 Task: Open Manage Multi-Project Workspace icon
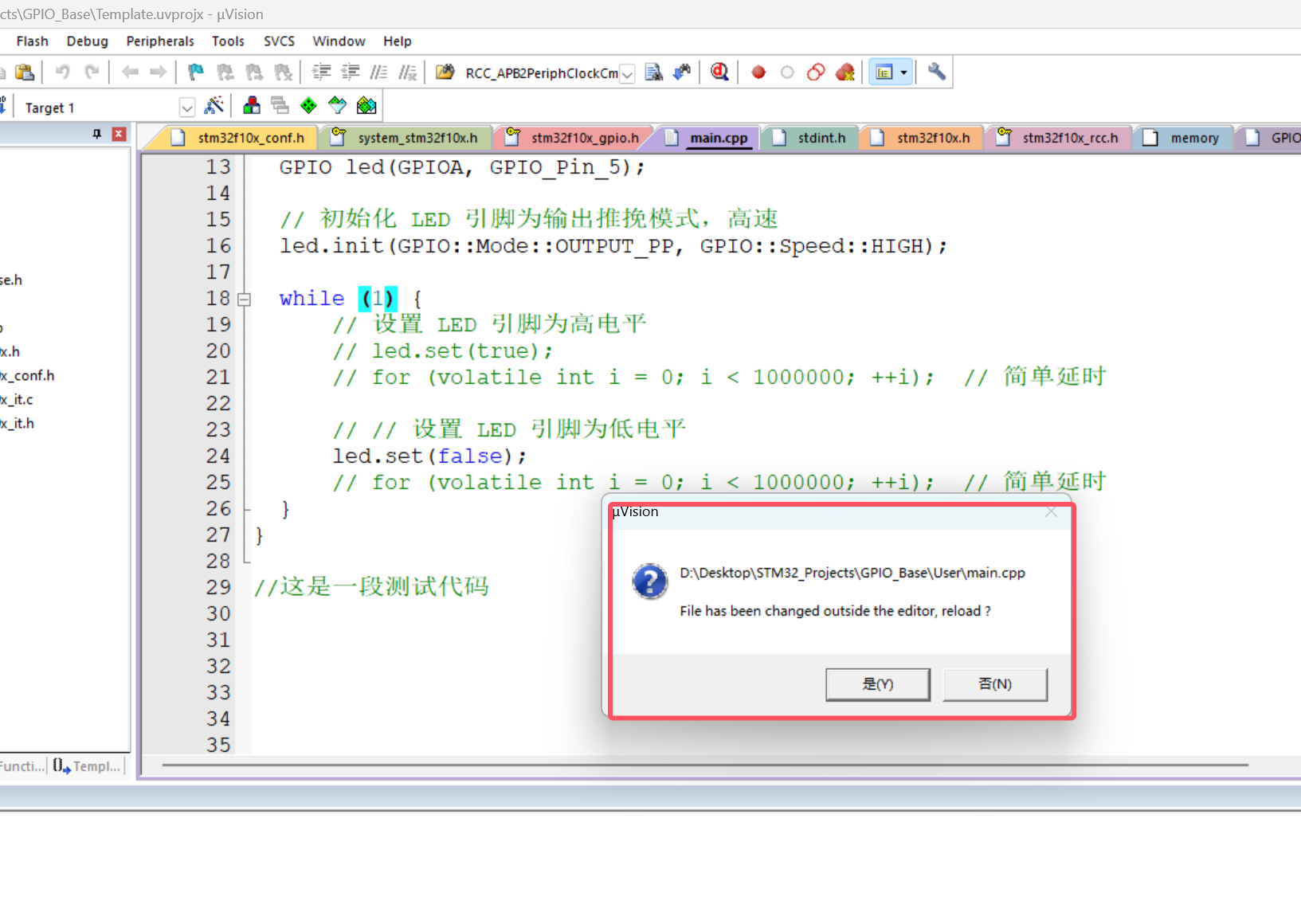[280, 106]
